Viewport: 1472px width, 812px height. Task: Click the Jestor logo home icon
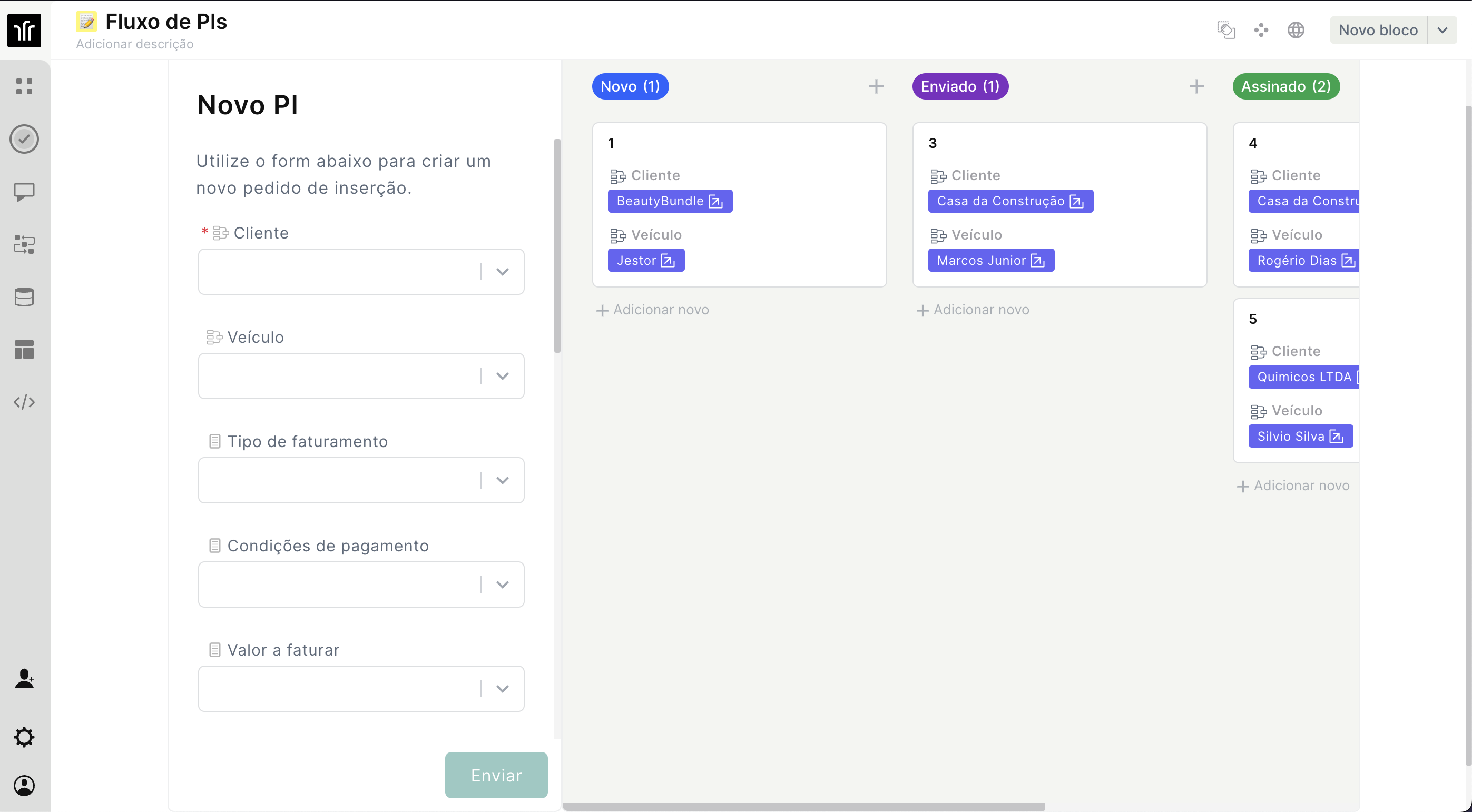24,30
